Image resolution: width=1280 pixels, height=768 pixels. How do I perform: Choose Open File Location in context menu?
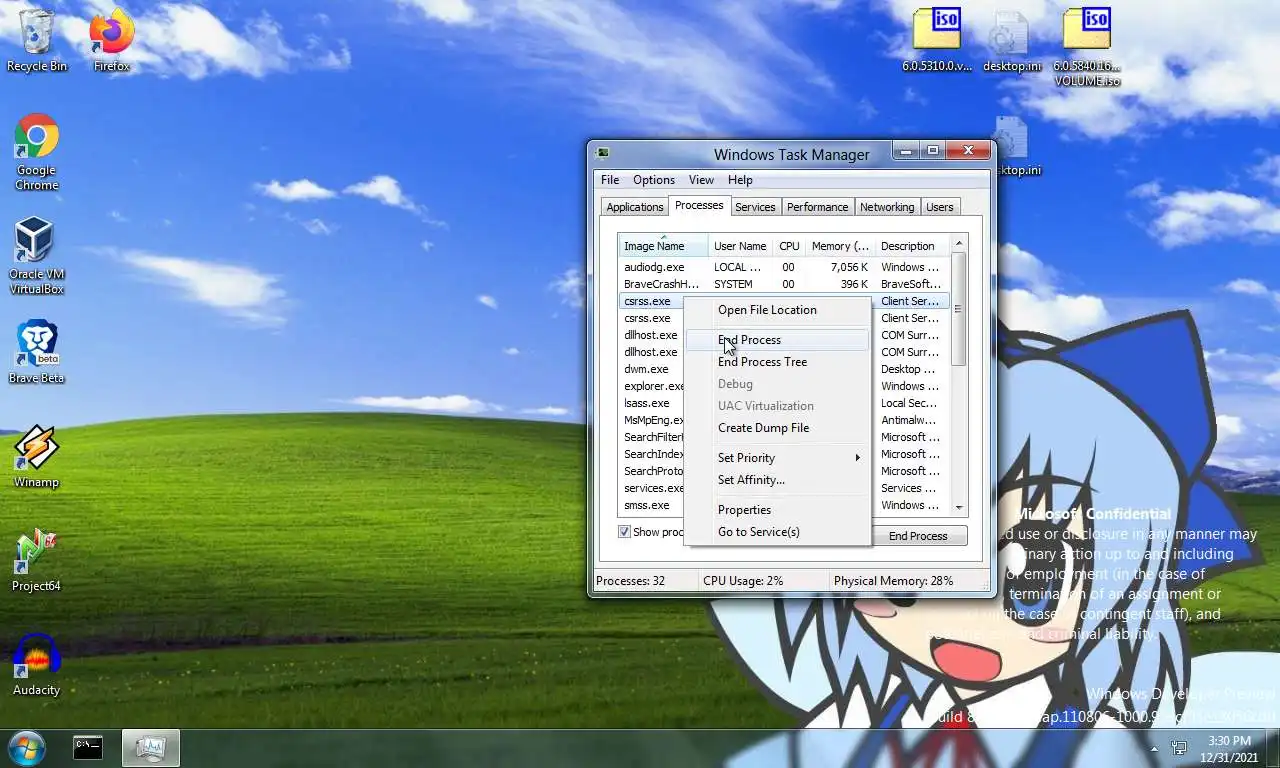pos(777,310)
